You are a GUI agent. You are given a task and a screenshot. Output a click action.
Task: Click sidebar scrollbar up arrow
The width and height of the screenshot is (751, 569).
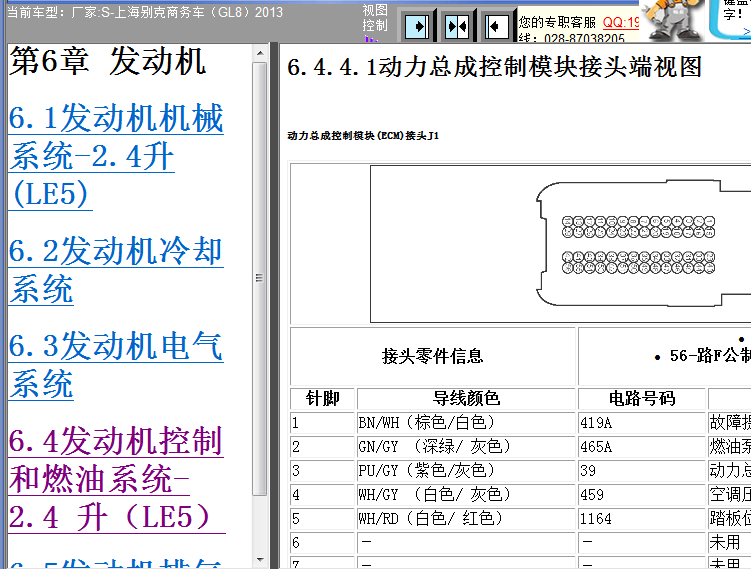(x=260, y=53)
